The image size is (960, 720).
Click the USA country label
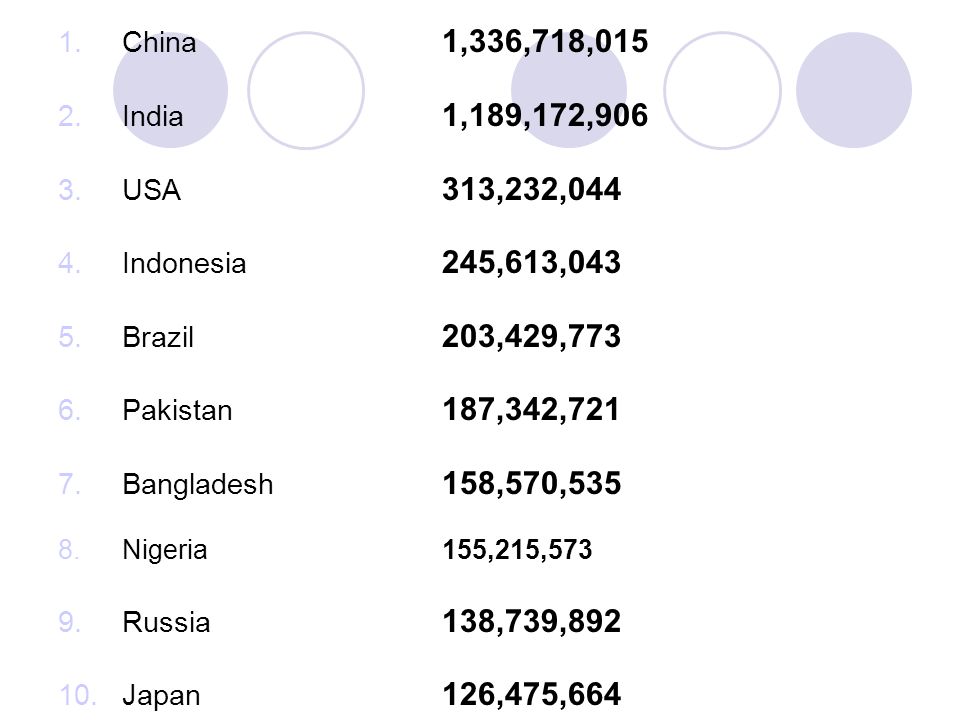152,190
